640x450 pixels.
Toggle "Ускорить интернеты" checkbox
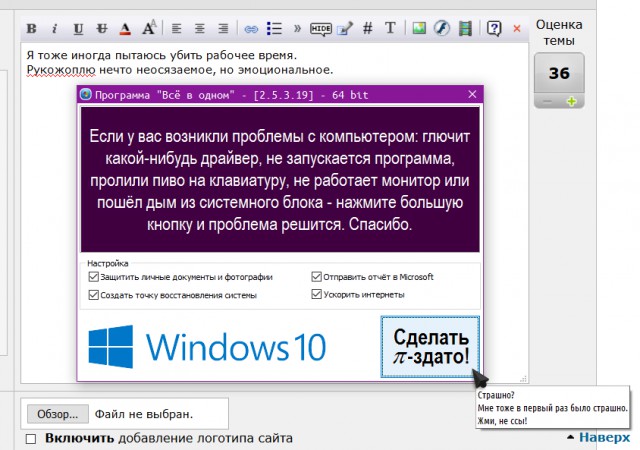click(316, 294)
